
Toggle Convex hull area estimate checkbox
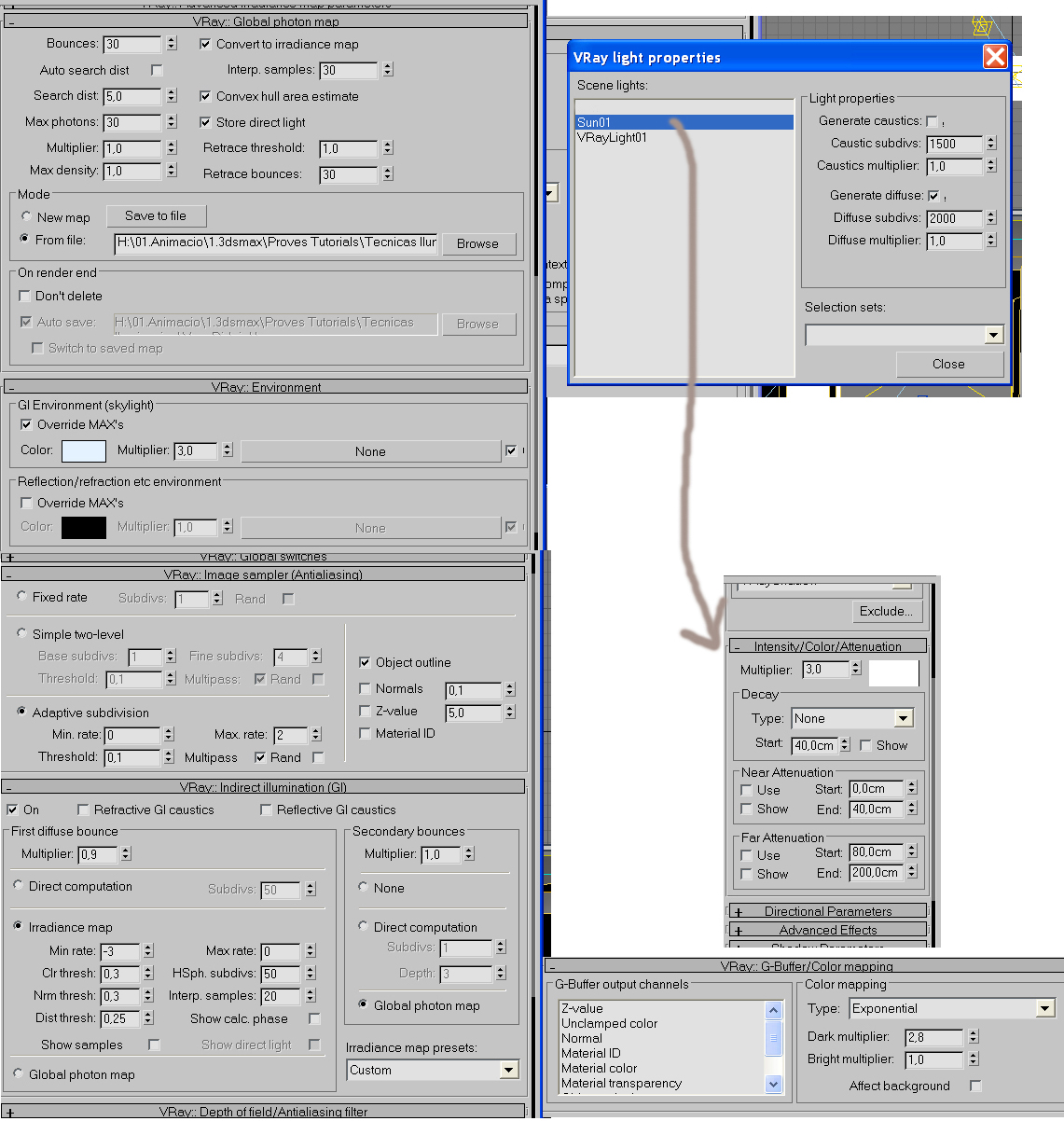point(205,96)
